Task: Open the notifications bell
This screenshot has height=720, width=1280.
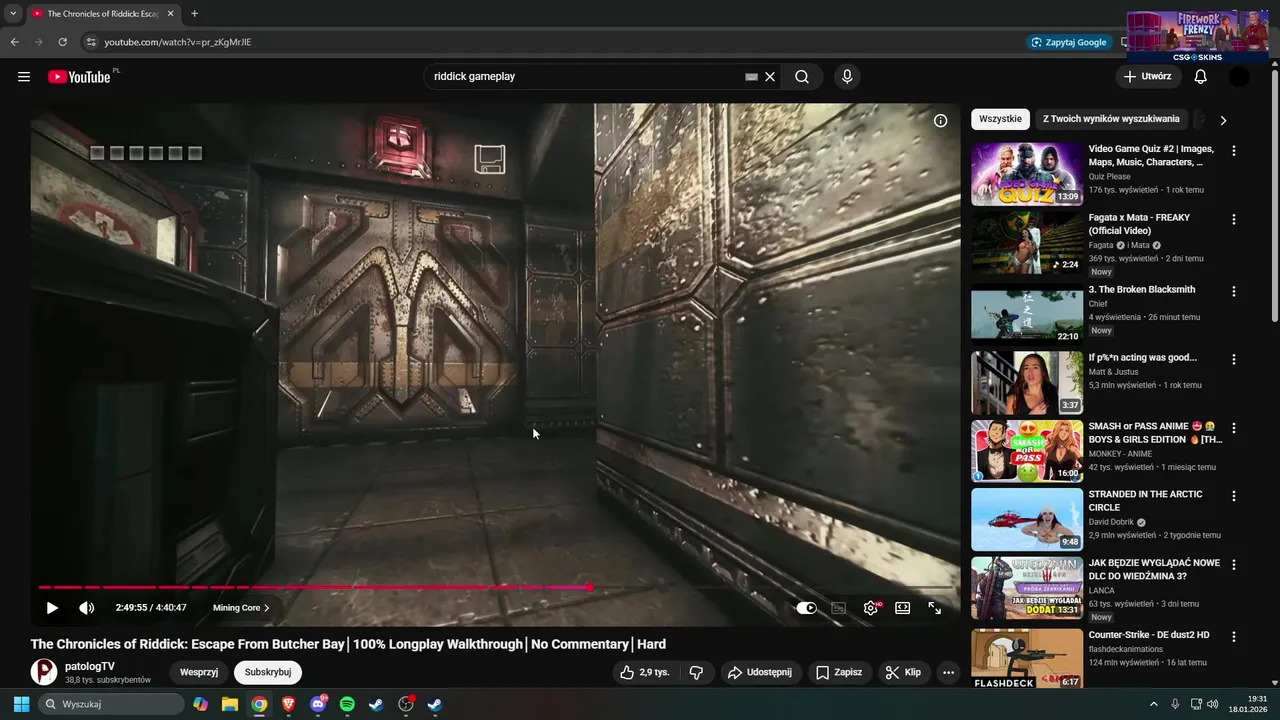Action: [x=1200, y=77]
